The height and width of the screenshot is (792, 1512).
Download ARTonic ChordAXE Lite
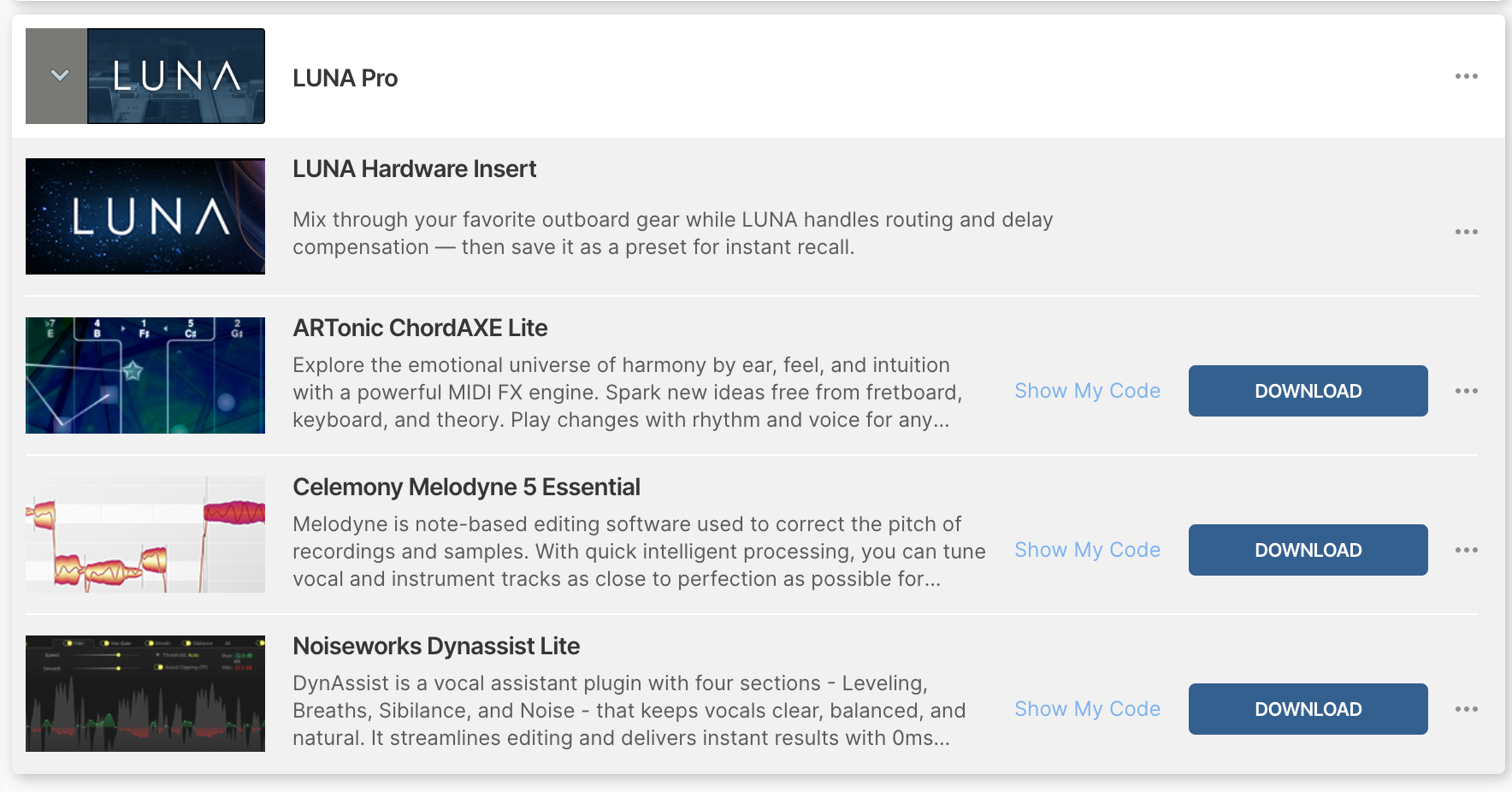click(x=1308, y=391)
